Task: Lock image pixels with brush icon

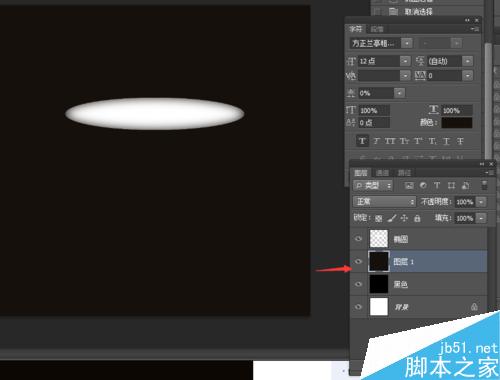Action: click(x=392, y=218)
